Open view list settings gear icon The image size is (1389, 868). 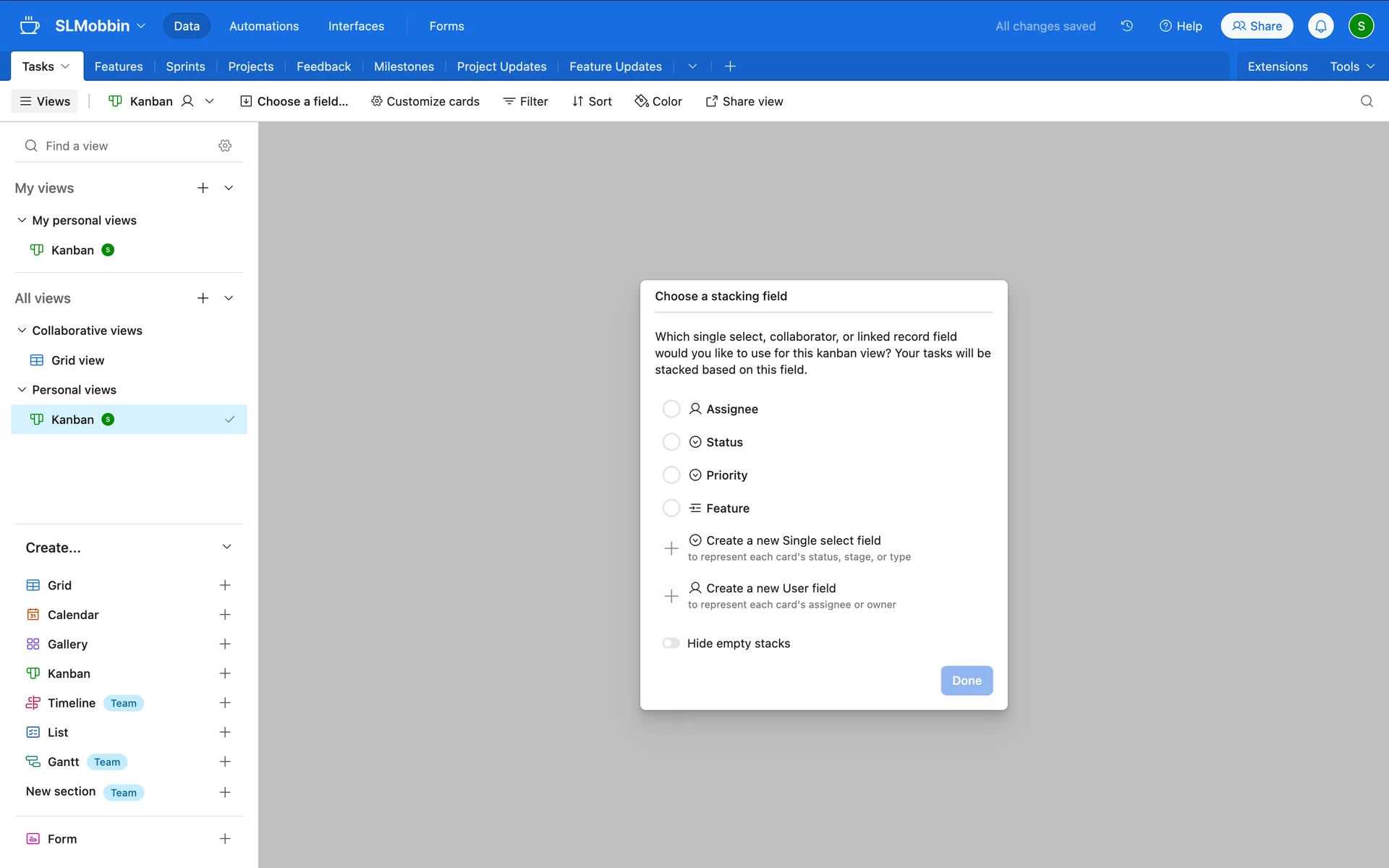(x=225, y=146)
